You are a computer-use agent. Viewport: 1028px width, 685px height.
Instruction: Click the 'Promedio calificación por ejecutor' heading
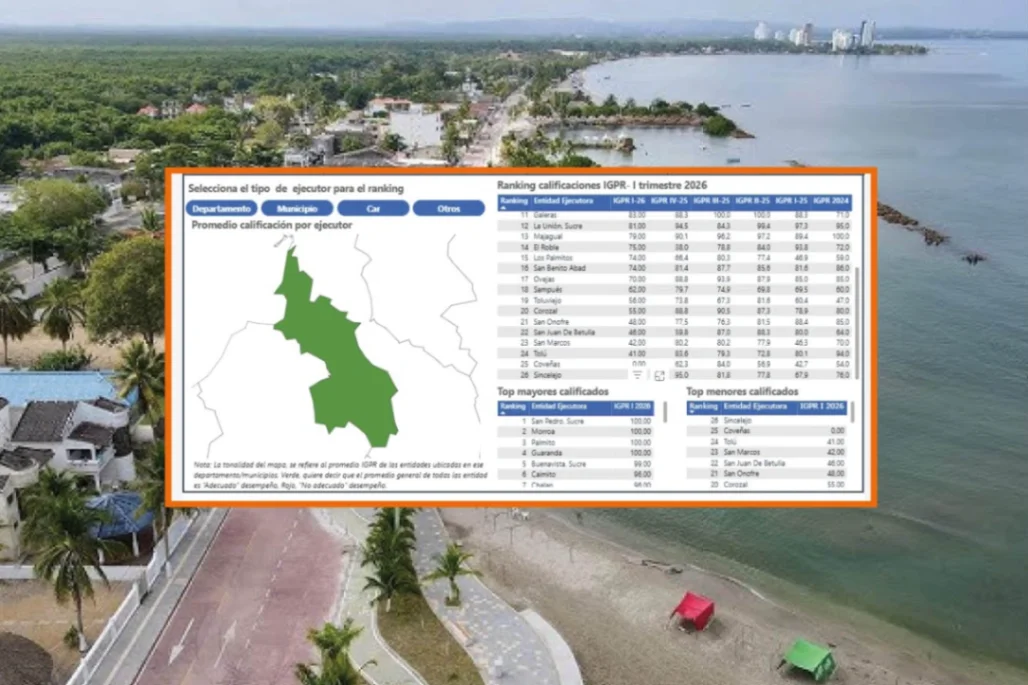271,225
